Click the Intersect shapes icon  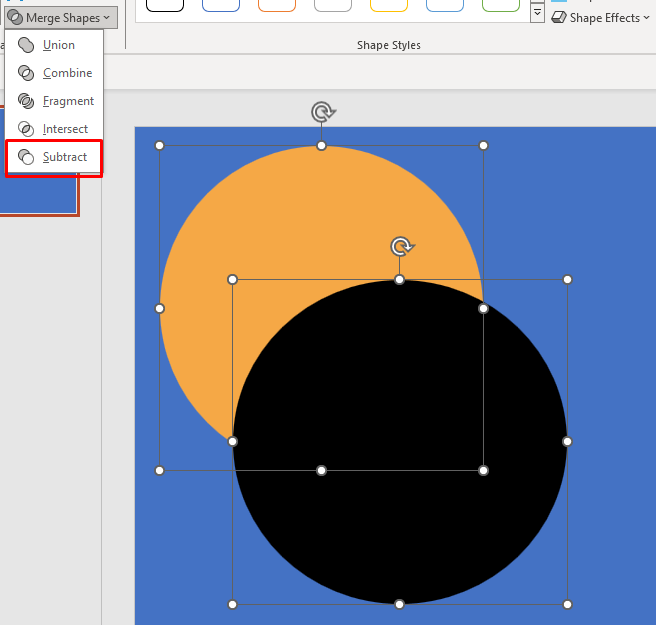click(27, 129)
